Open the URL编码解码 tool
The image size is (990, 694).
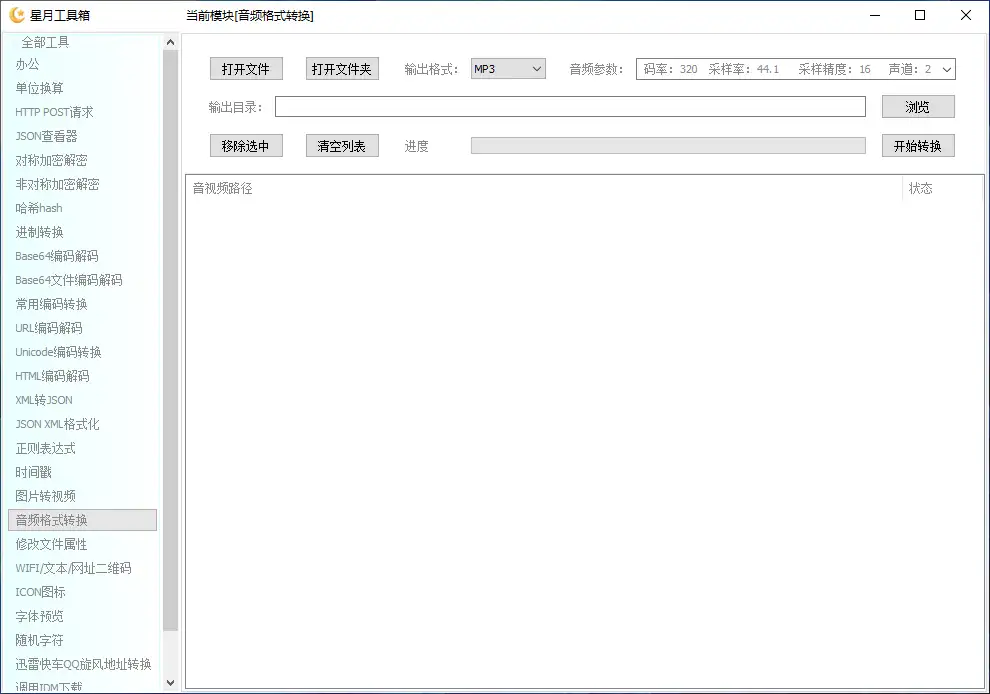[x=49, y=328]
